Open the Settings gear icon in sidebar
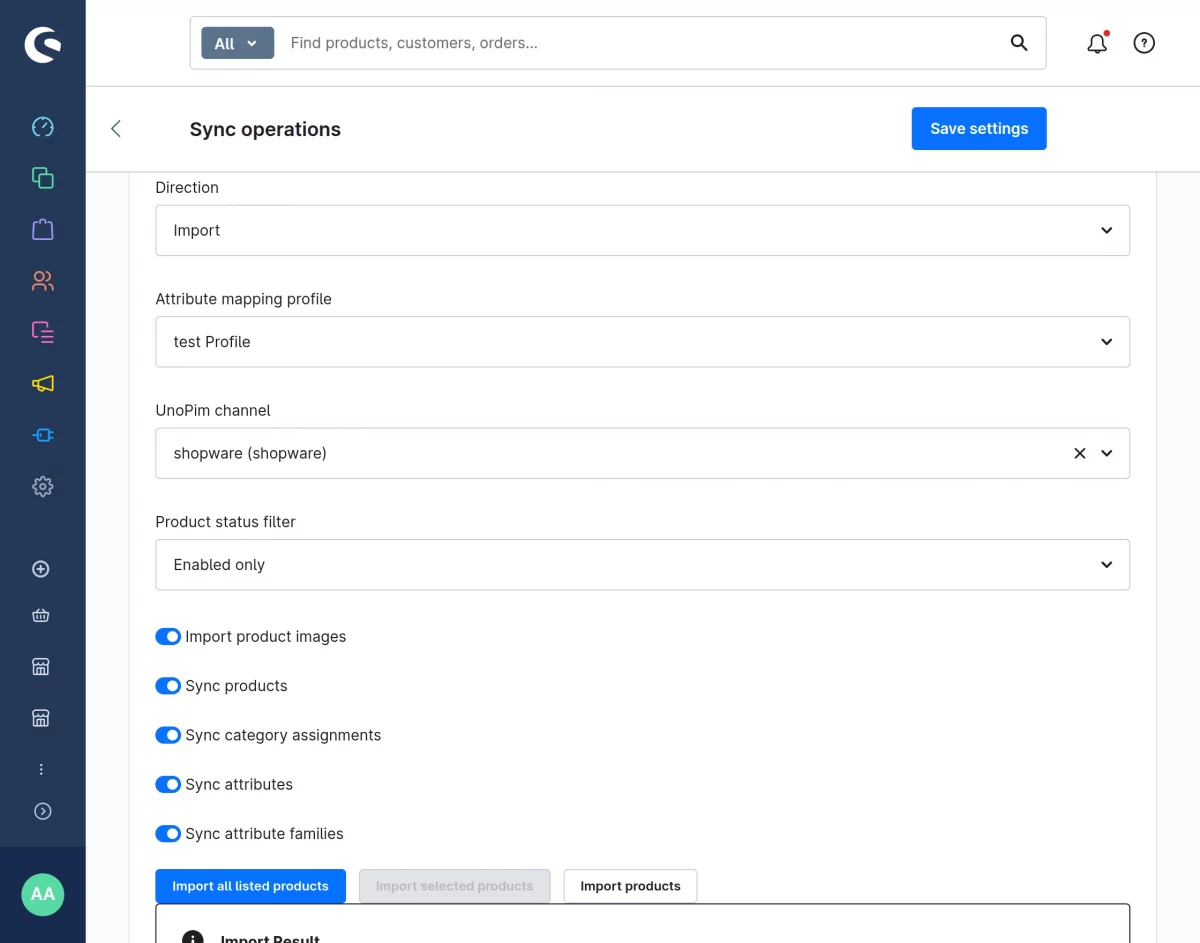Screen dimensions: 1200x943 tap(42, 487)
